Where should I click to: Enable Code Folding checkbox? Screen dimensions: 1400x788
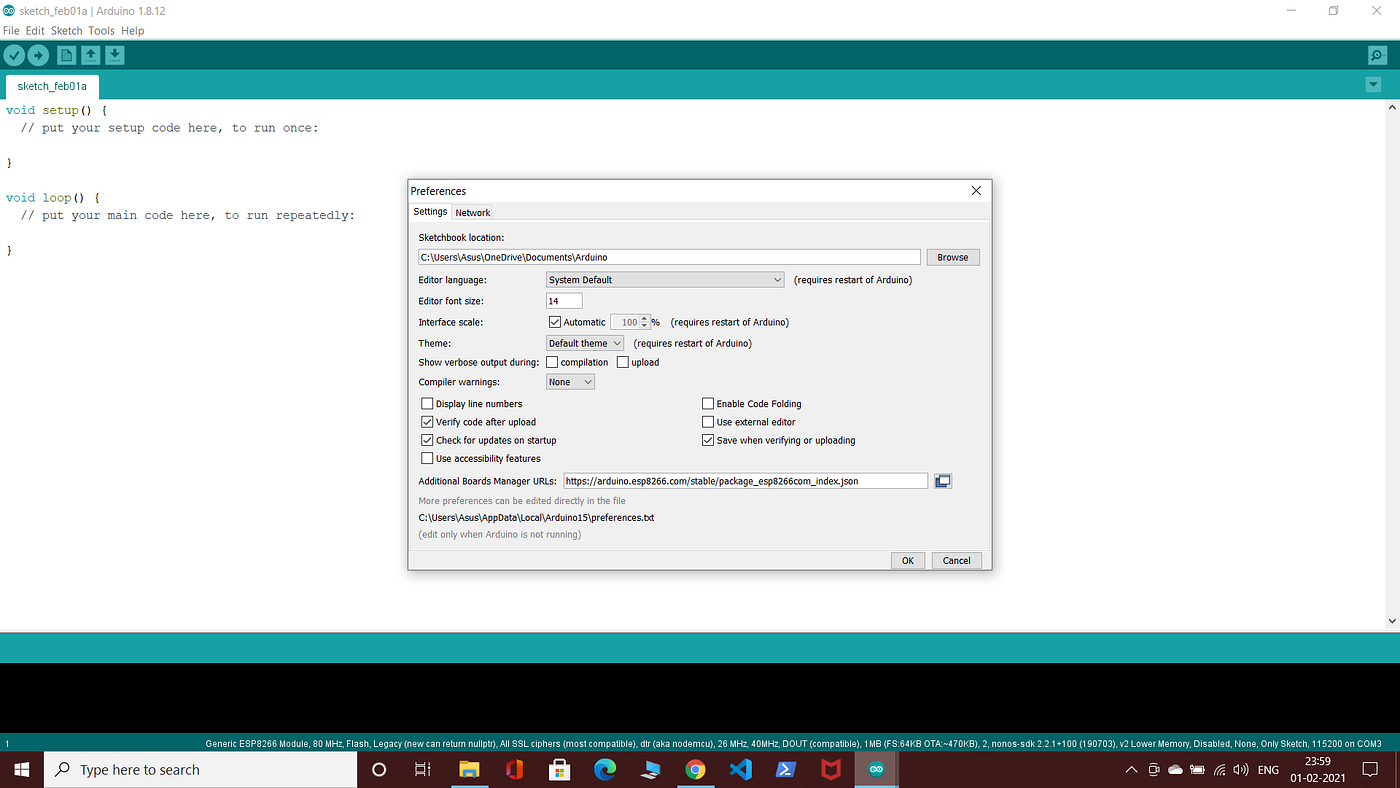tap(708, 404)
